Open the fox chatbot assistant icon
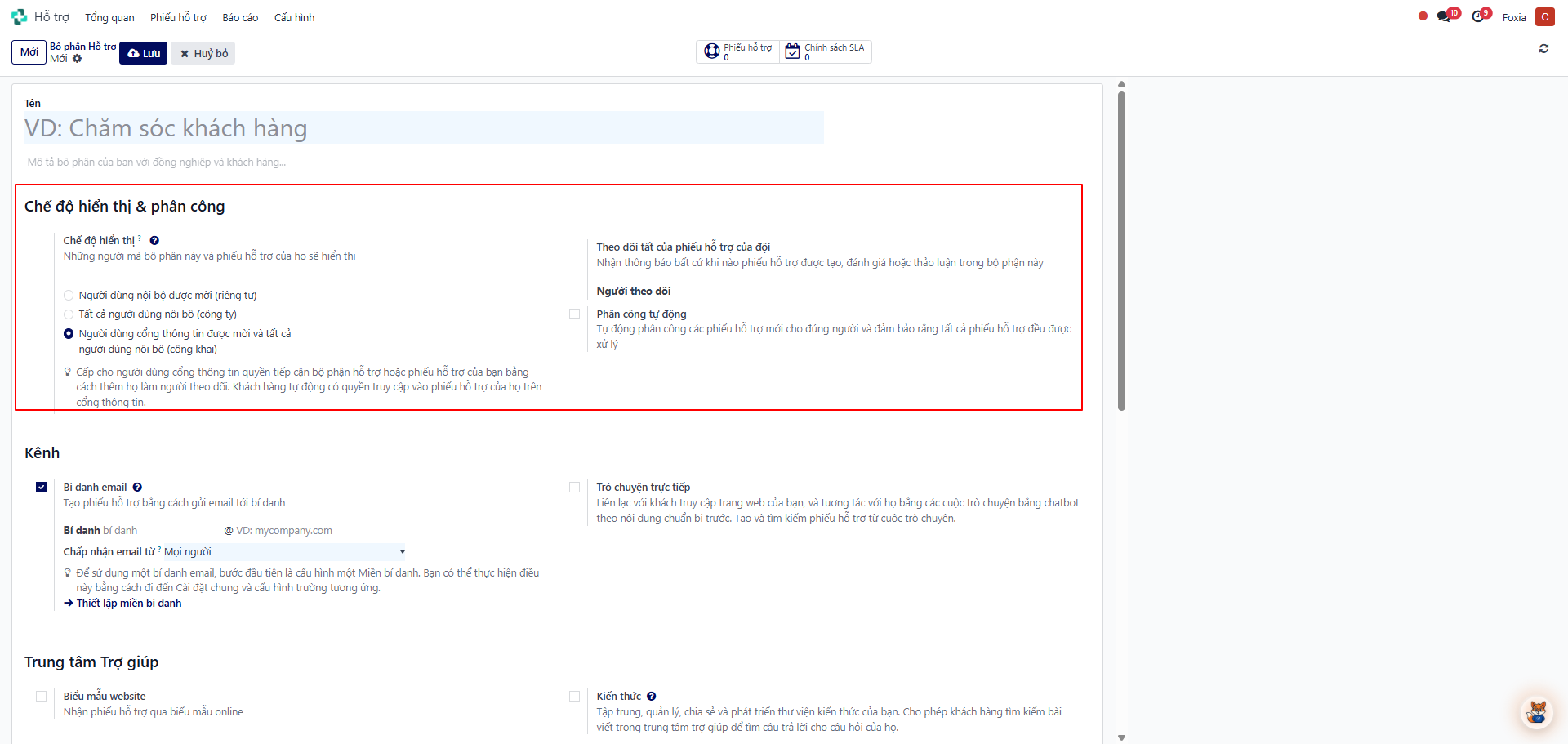1568x744 pixels. pyautogui.click(x=1536, y=712)
